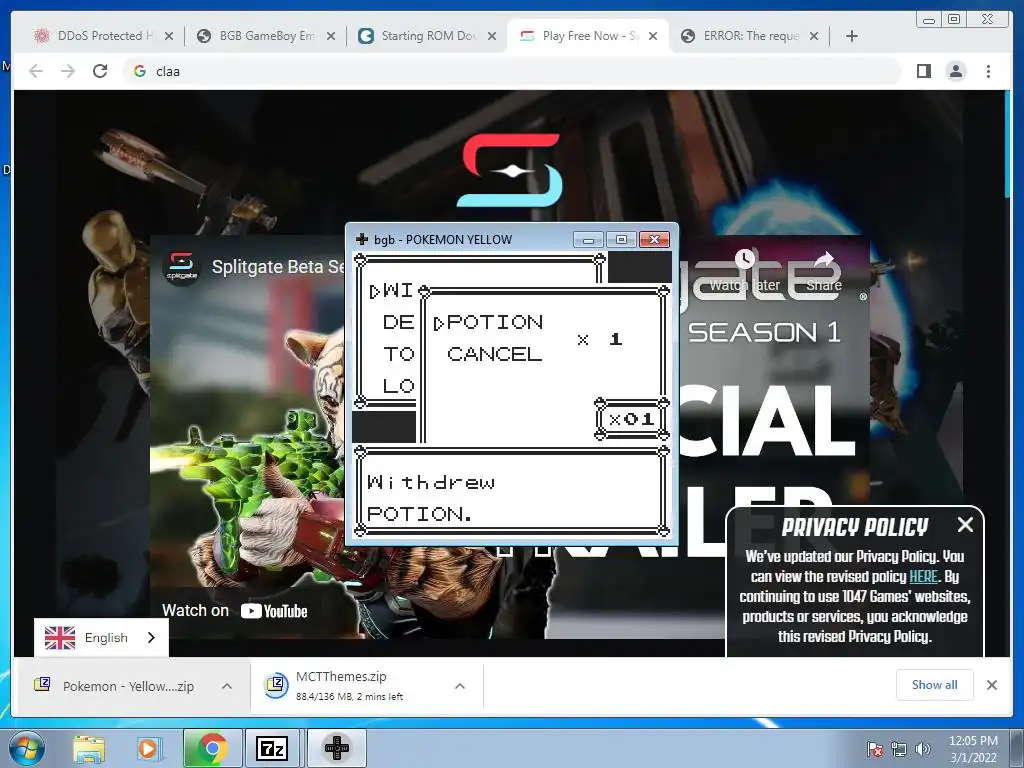Close the Play Free Now tab
The width and height of the screenshot is (1024, 768).
point(653,36)
